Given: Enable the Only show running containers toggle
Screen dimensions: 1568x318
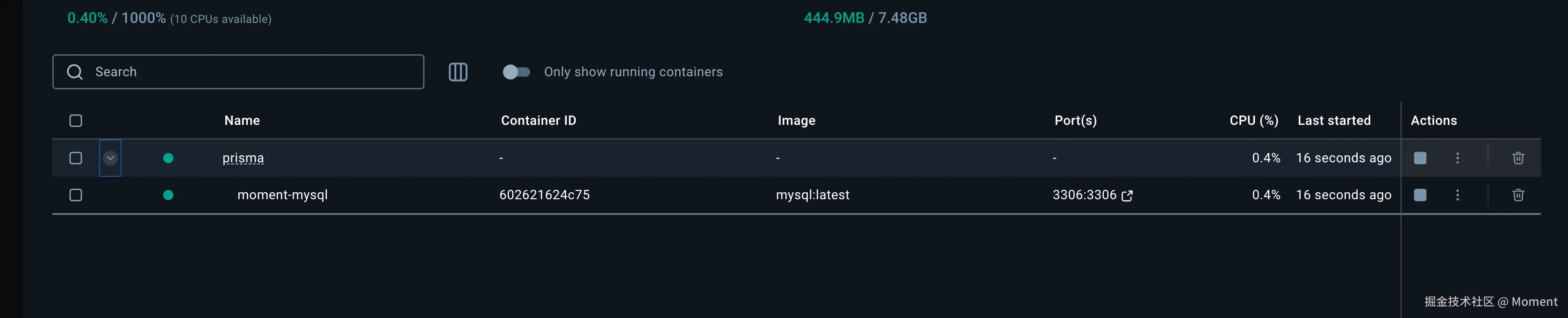Looking at the screenshot, I should click(x=516, y=72).
